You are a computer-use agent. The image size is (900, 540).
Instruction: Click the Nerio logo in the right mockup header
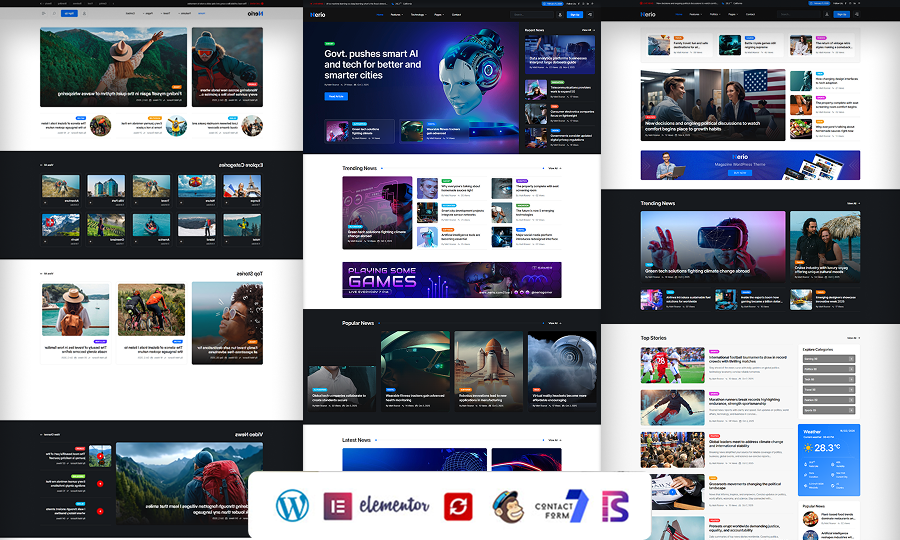pos(648,14)
